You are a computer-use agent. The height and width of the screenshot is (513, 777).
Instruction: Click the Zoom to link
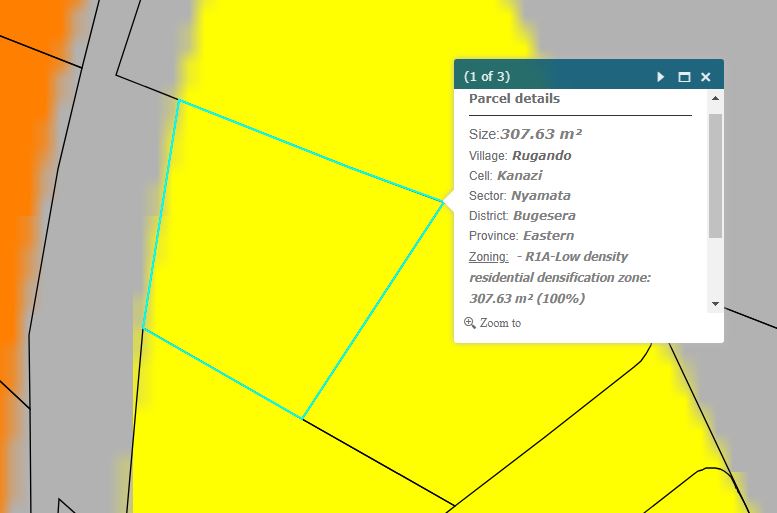(x=500, y=323)
